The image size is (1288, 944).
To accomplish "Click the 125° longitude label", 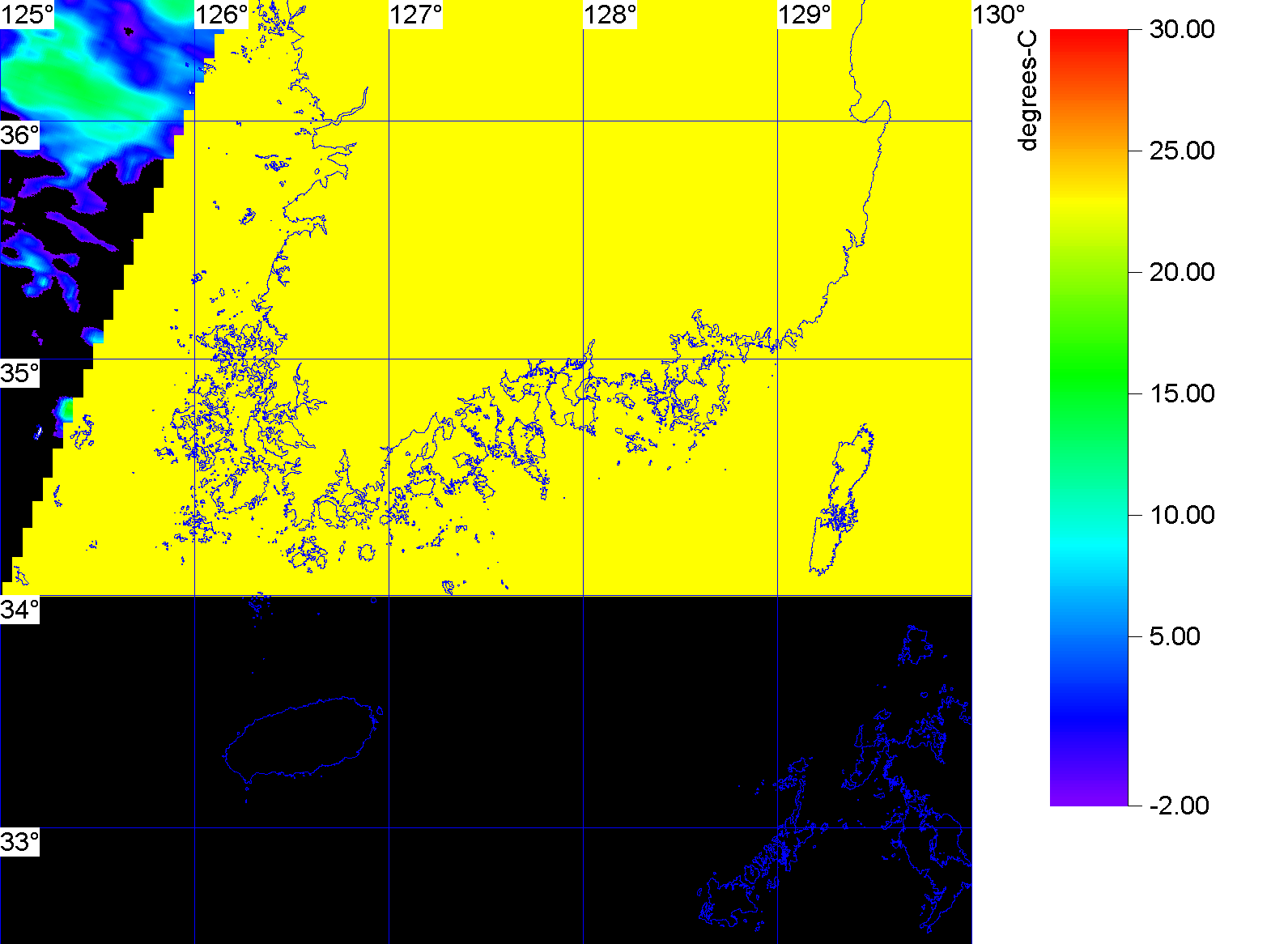I will coord(27,15).
